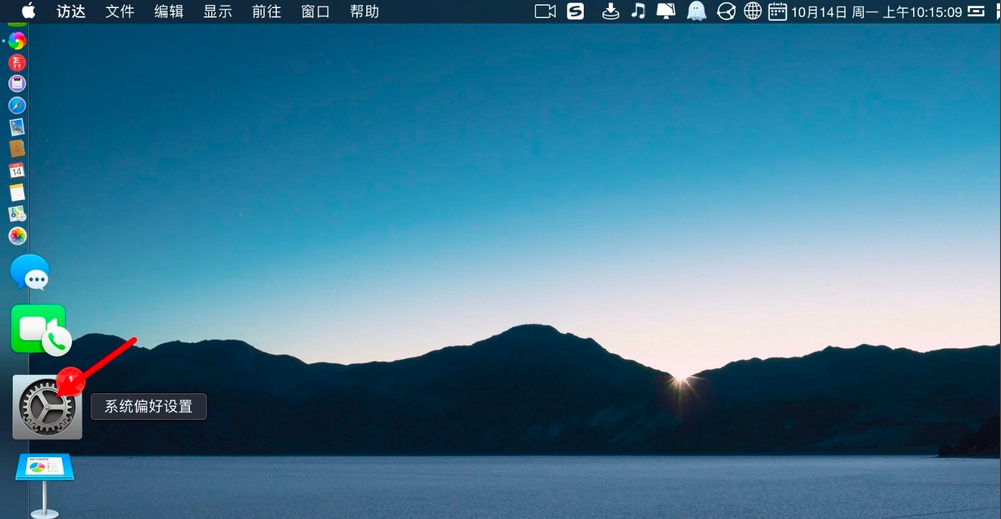This screenshot has height=519, width=1001.
Task: Open the 编辑 menu
Action: pos(169,11)
